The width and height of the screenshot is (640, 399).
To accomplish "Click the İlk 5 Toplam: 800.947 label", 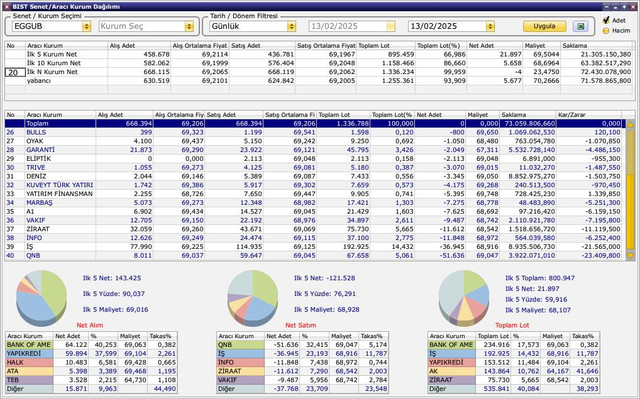I will pyautogui.click(x=540, y=278).
